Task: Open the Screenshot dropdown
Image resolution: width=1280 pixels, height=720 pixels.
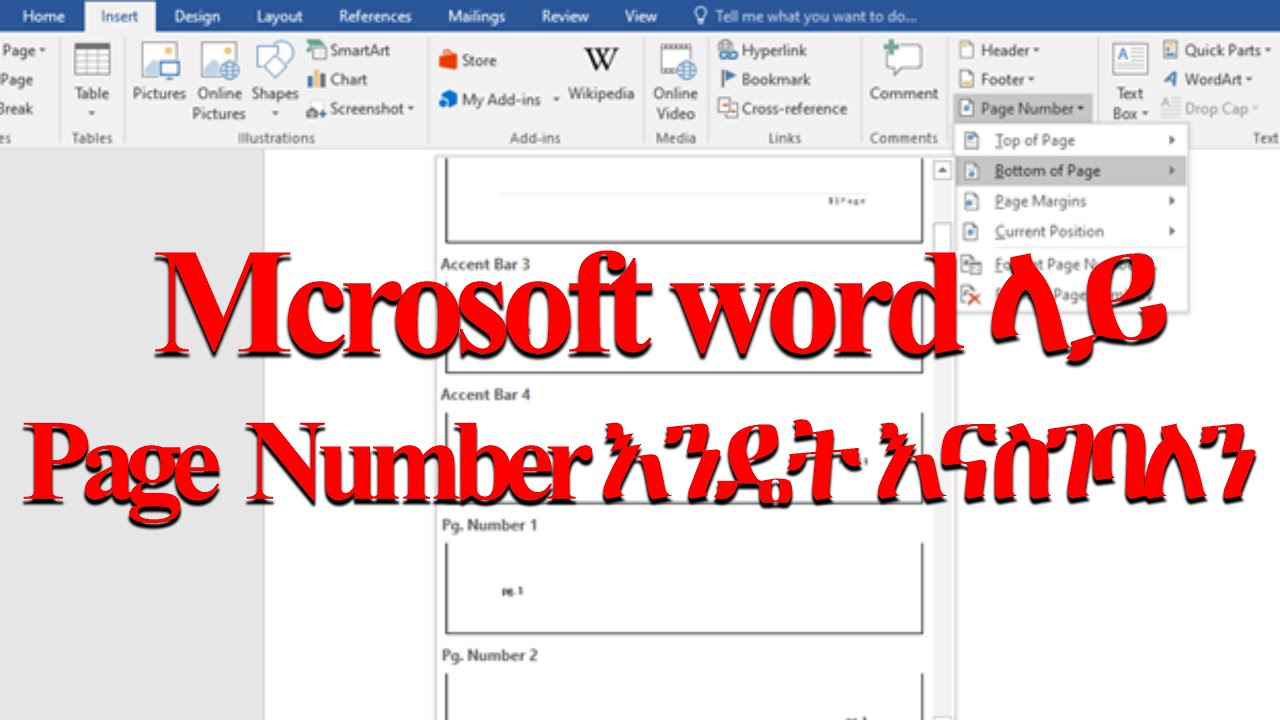Action: 360,109
